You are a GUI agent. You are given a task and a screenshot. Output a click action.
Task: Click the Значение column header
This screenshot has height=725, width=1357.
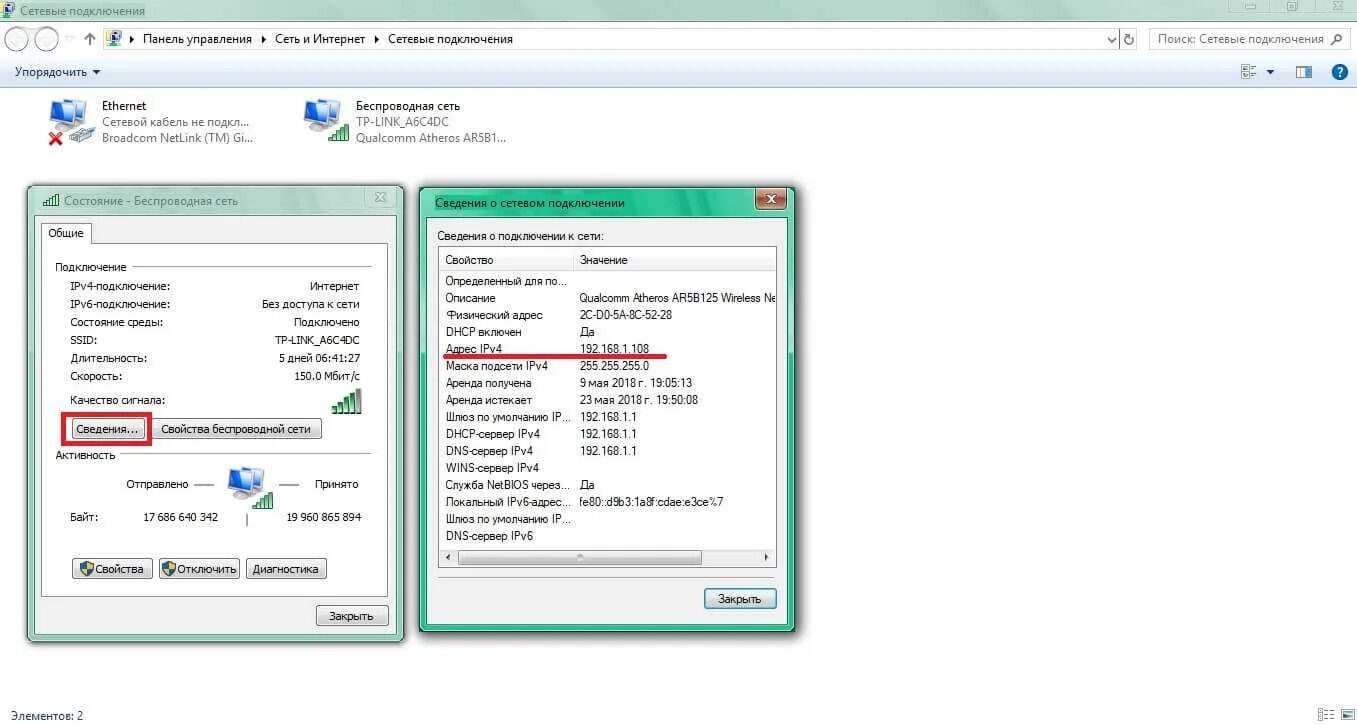tap(675, 260)
